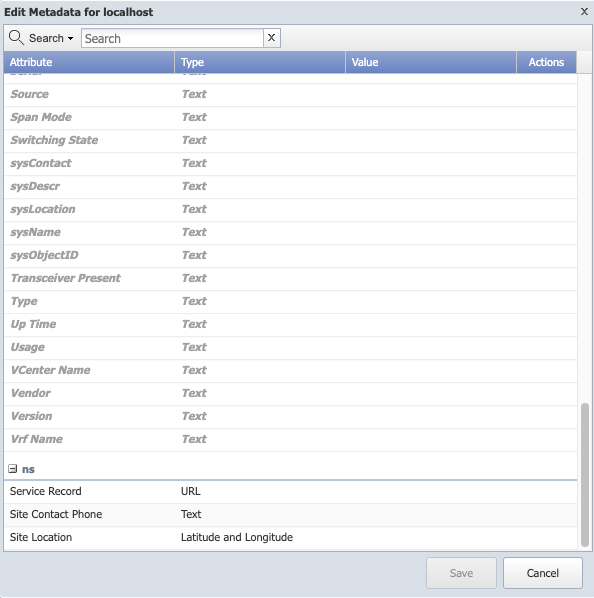Click the ns group label
Screen dimensions: 594x598
click(28, 469)
